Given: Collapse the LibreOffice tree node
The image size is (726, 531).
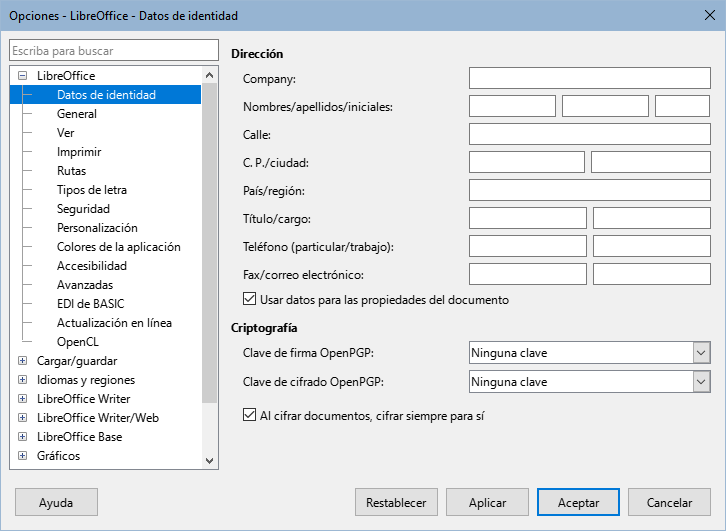Looking at the screenshot, I should pos(22,75).
